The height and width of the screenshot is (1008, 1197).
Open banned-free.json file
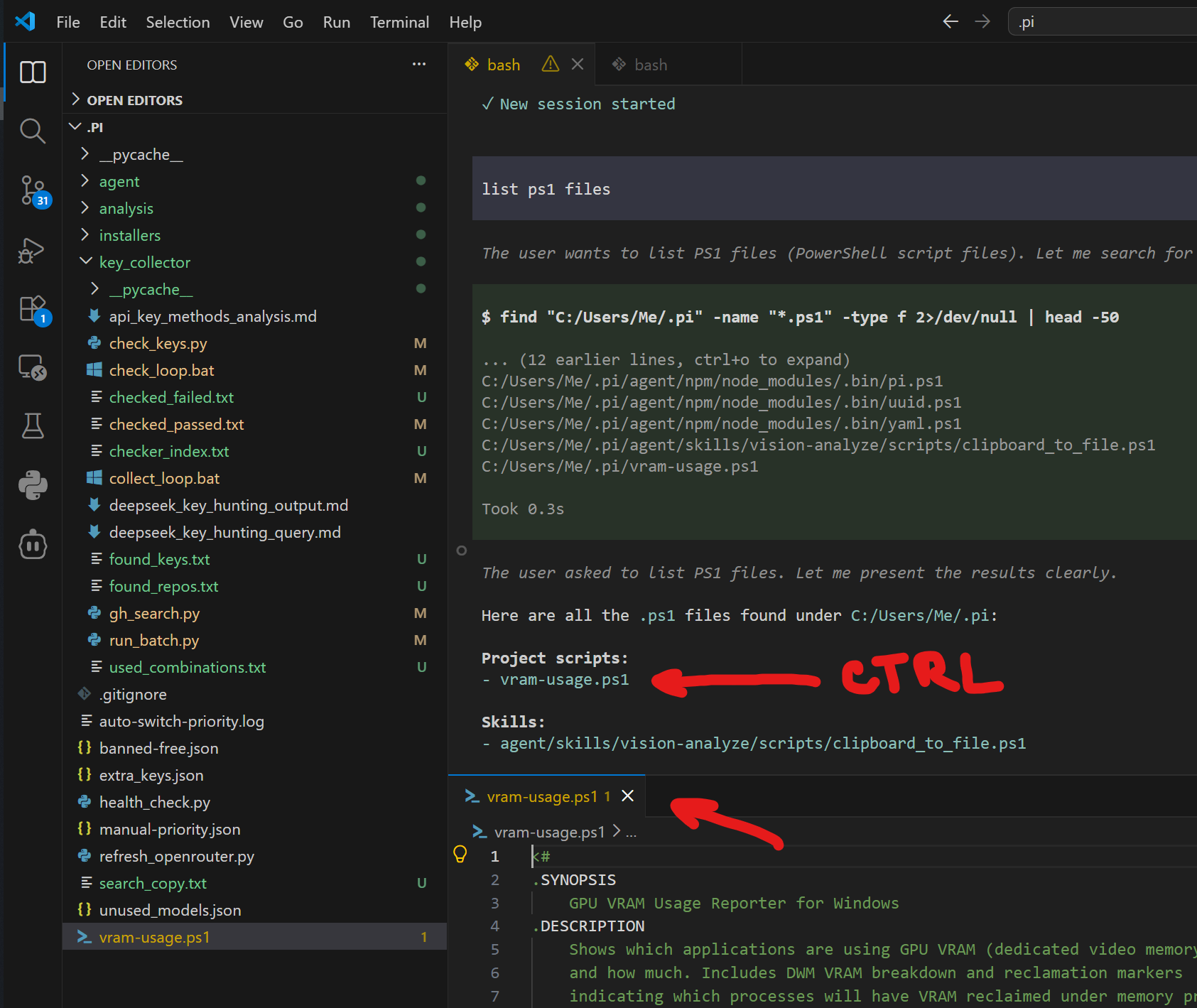[x=254, y=748]
